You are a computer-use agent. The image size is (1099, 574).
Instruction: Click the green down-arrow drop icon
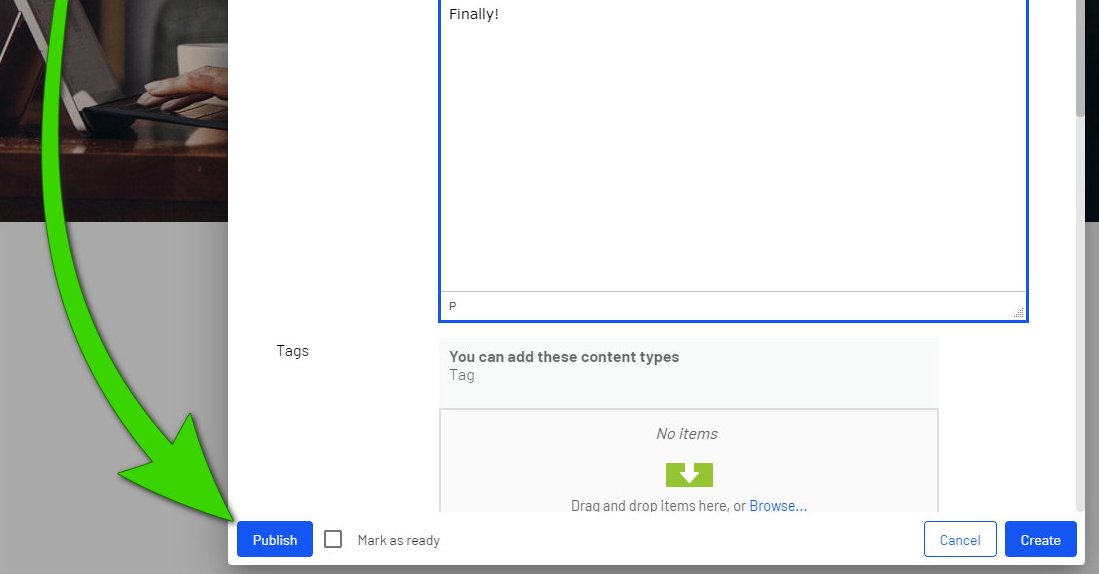pyautogui.click(x=689, y=474)
